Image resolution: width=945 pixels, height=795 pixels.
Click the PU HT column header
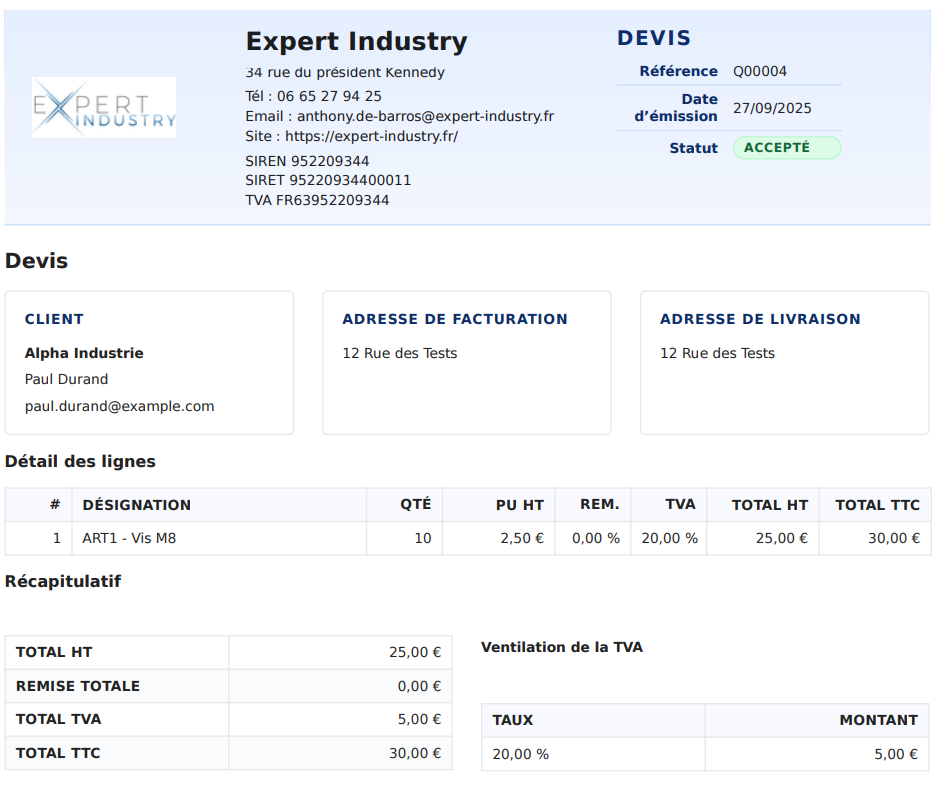click(519, 505)
